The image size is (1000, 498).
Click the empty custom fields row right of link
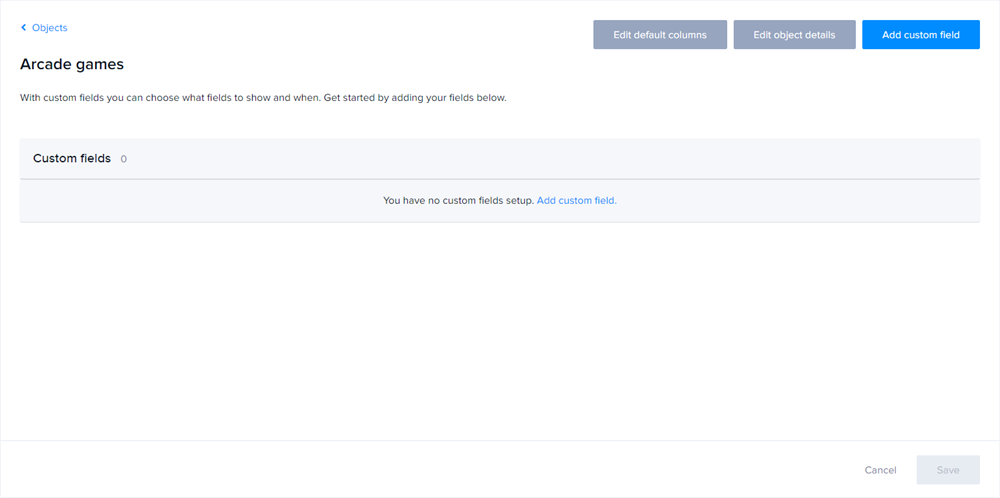800,201
